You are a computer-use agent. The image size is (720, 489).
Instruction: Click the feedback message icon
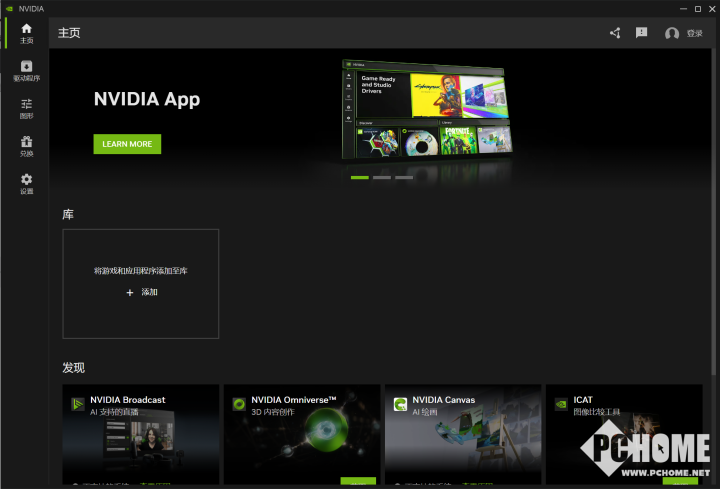tap(641, 33)
